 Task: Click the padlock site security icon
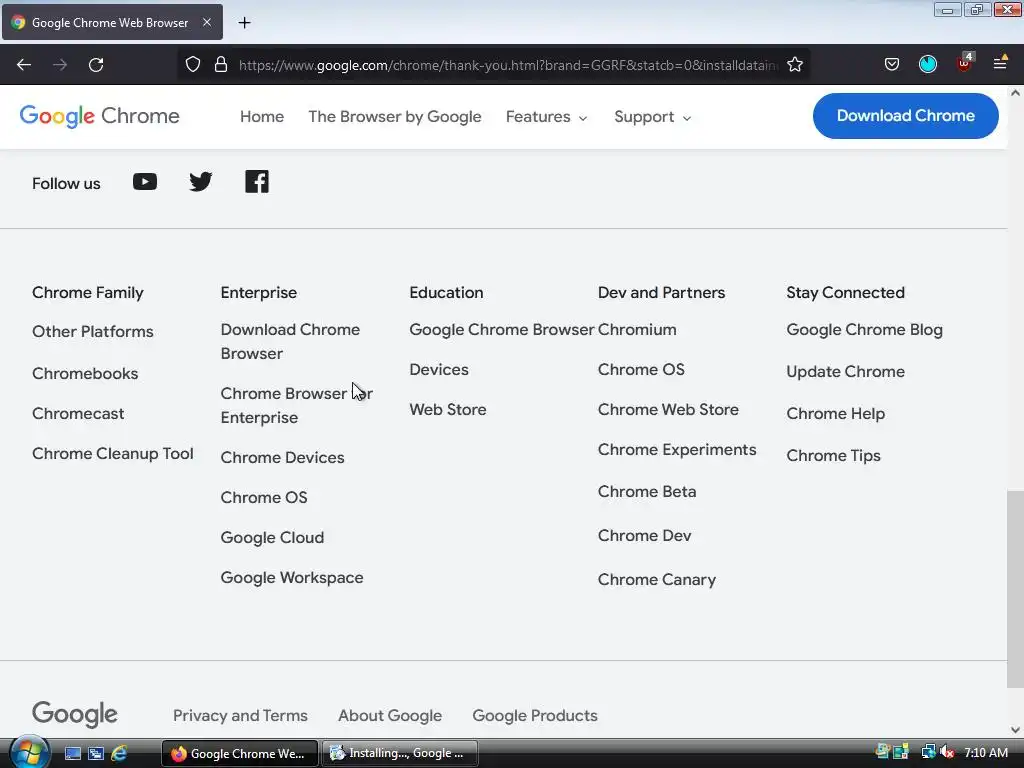coord(221,65)
